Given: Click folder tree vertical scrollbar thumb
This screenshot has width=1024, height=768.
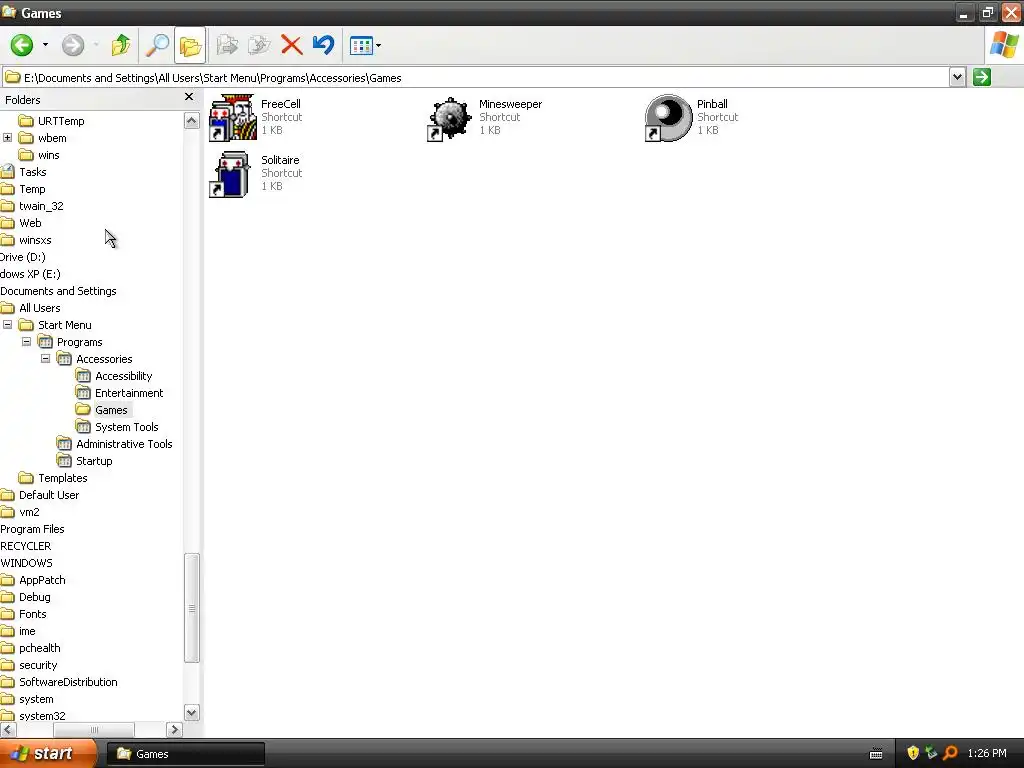Looking at the screenshot, I should click(x=191, y=608).
